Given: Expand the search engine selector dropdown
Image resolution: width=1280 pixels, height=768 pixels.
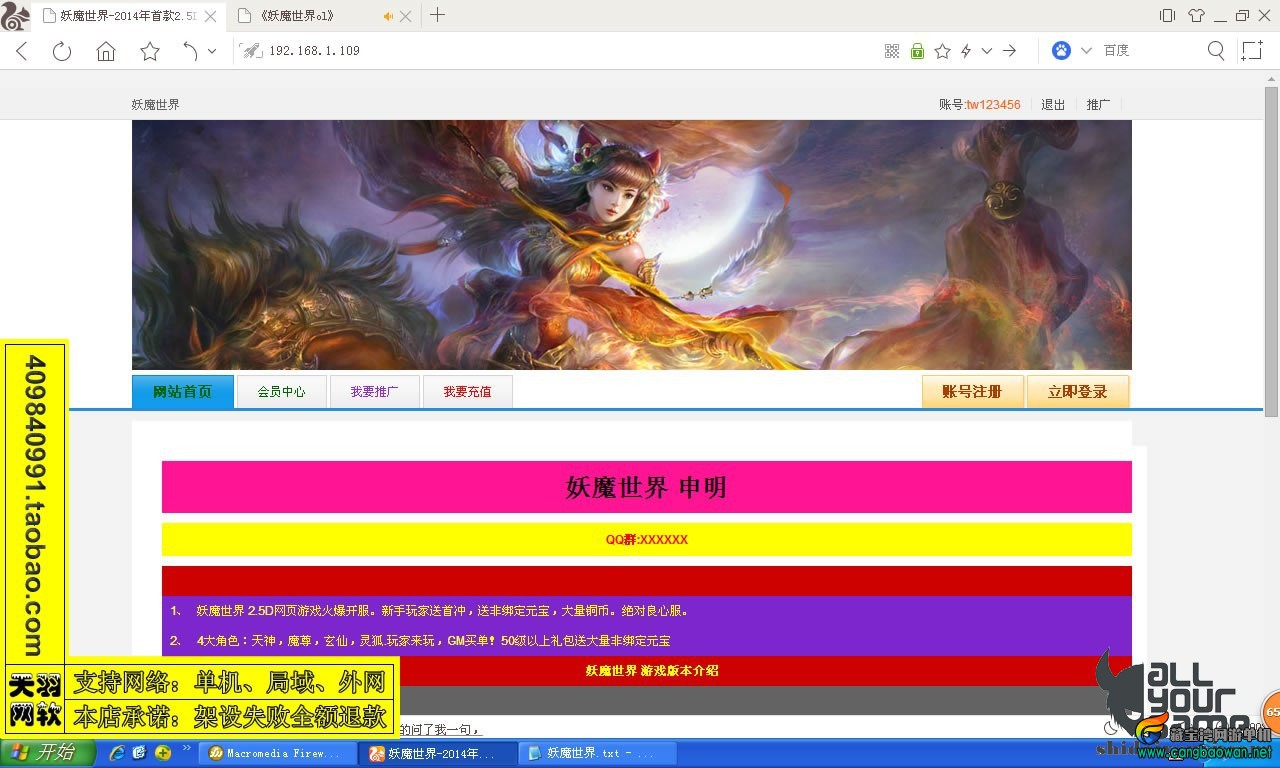Looking at the screenshot, I should coord(1086,51).
